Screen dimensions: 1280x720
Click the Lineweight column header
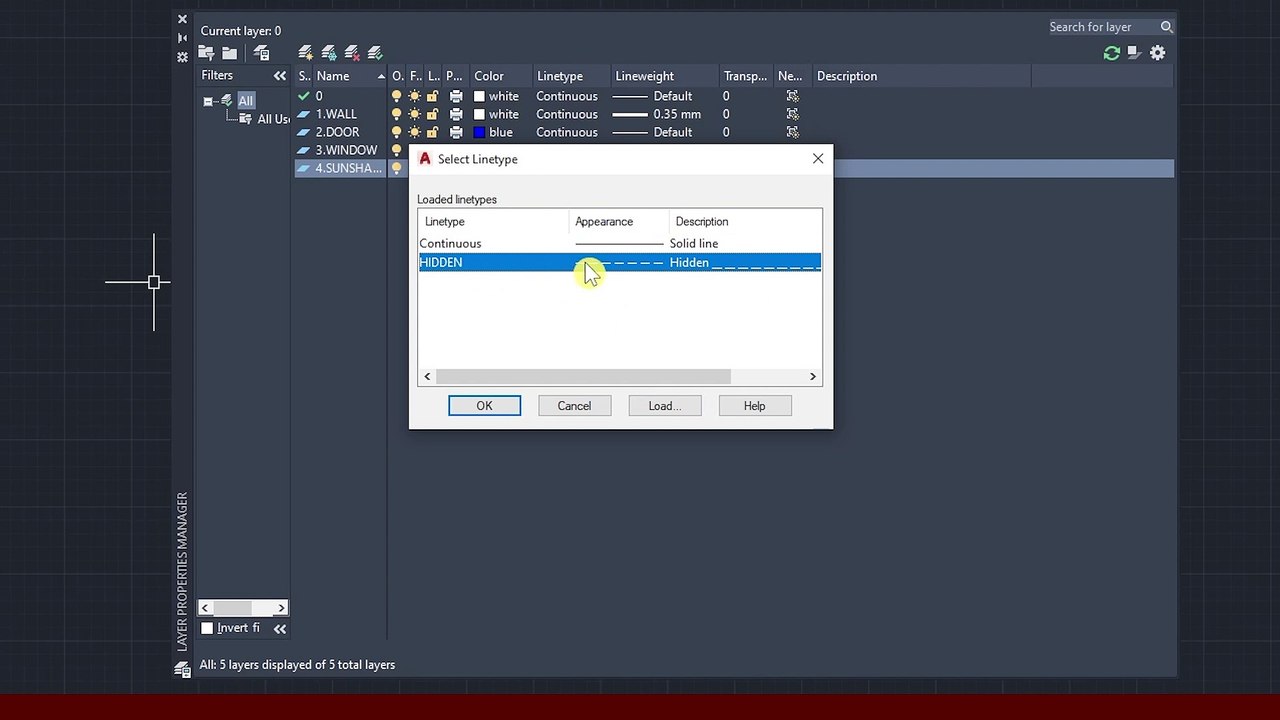tap(665, 76)
